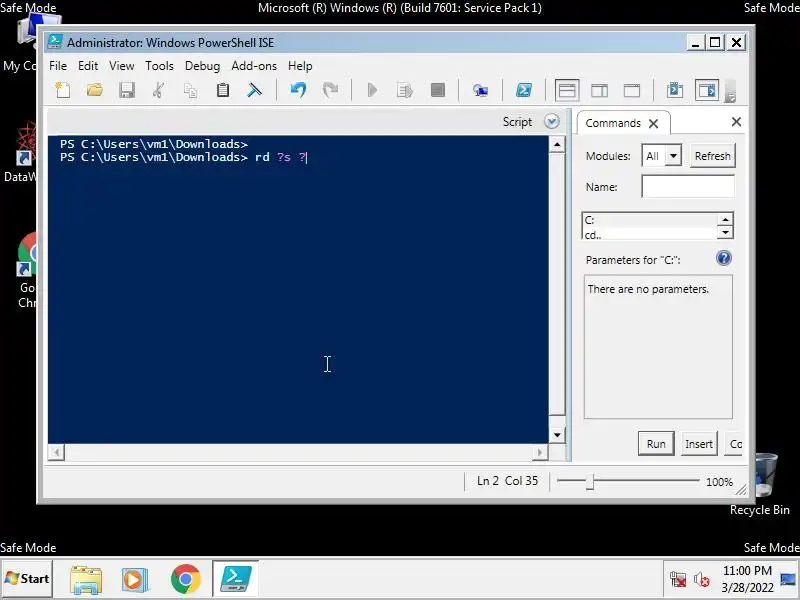800x600 pixels.
Task: Focus the Name input field
Action: pyautogui.click(x=688, y=186)
